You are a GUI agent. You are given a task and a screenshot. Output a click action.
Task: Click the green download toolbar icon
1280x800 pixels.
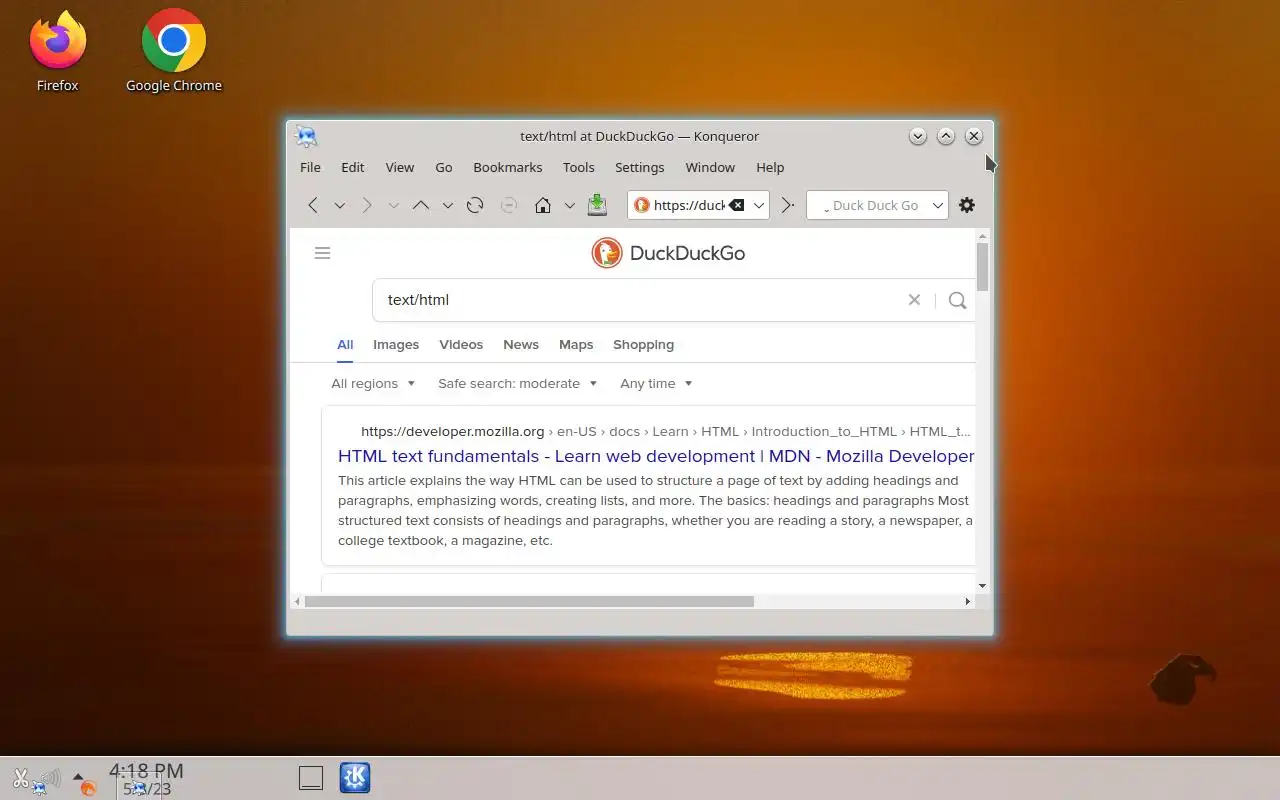coord(597,204)
